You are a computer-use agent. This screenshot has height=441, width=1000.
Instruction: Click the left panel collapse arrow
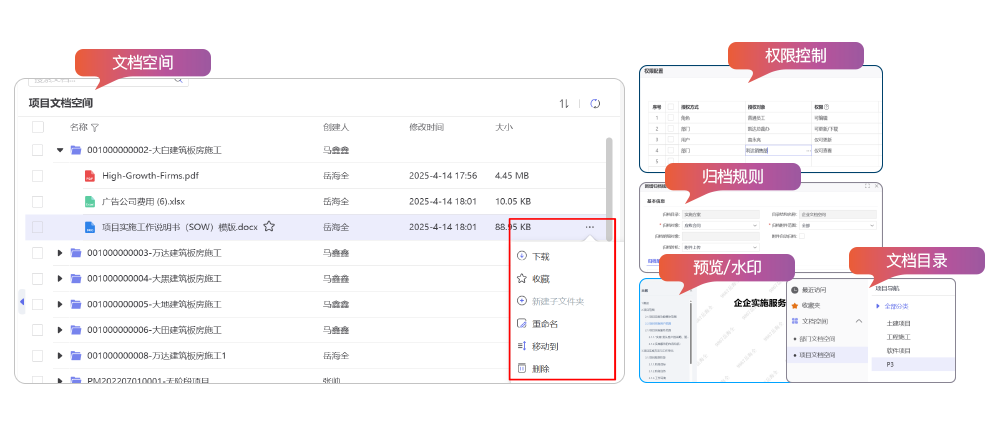point(22,301)
